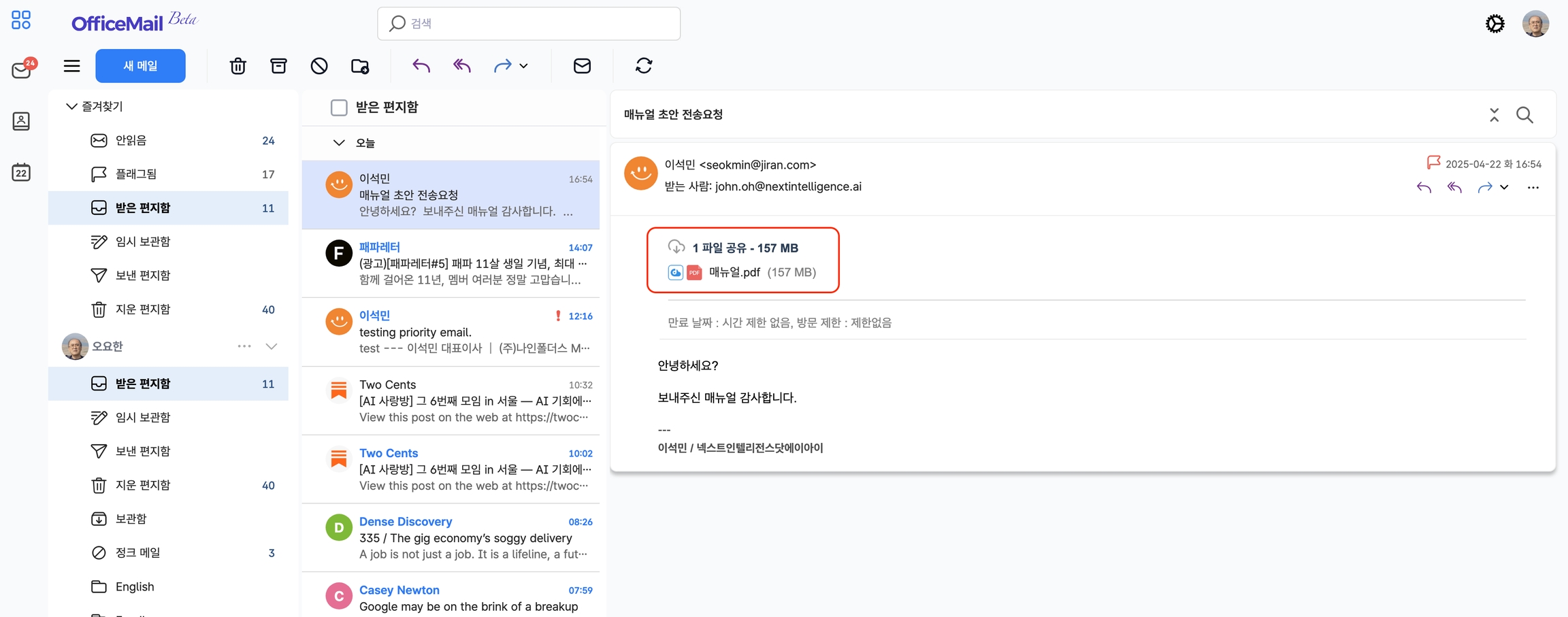Click the reply all icon in toolbar
The width and height of the screenshot is (1568, 617).
coord(462,66)
